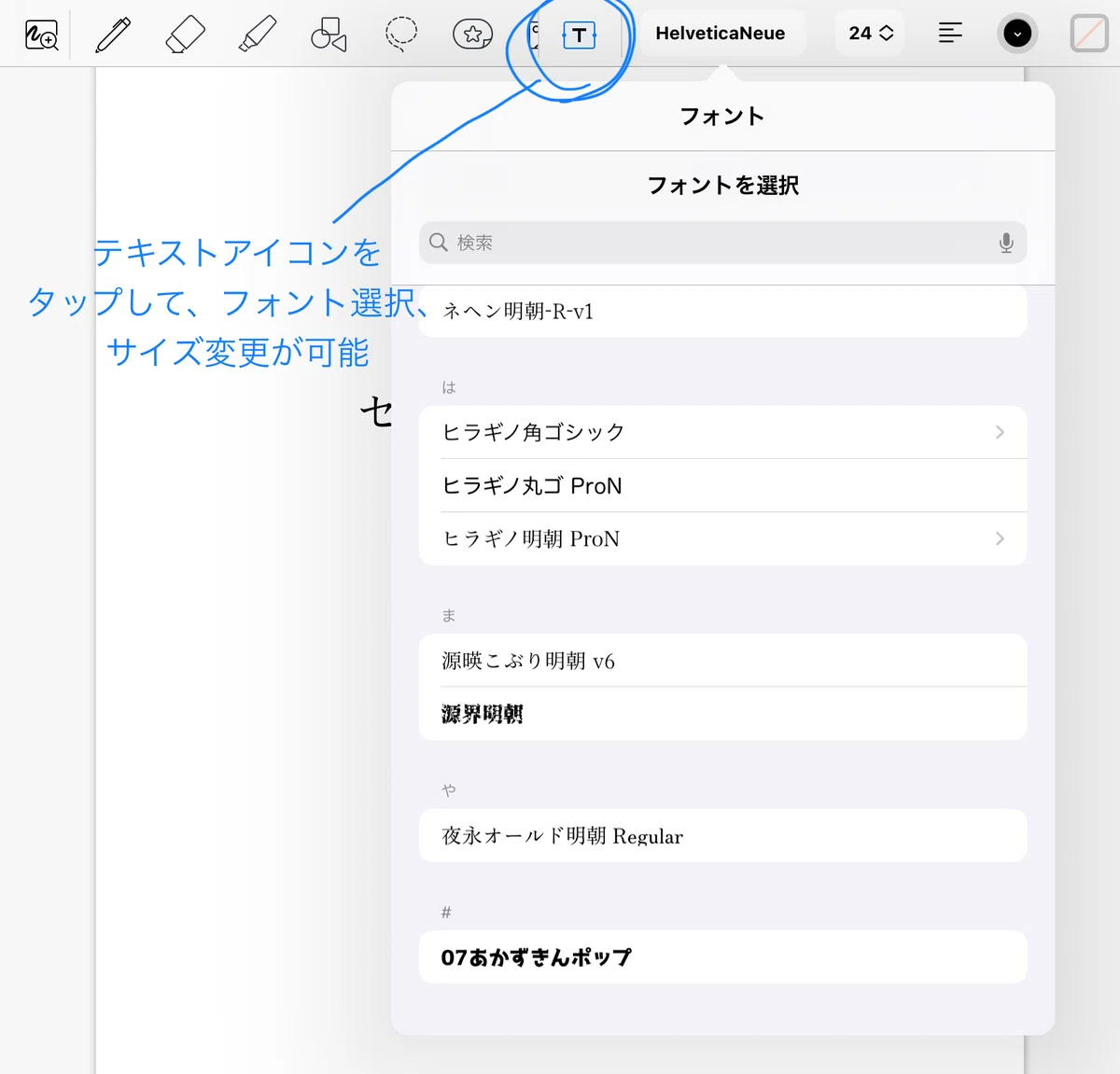Viewport: 1120px width, 1074px height.
Task: Choose 源界明朝 font
Action: [722, 714]
